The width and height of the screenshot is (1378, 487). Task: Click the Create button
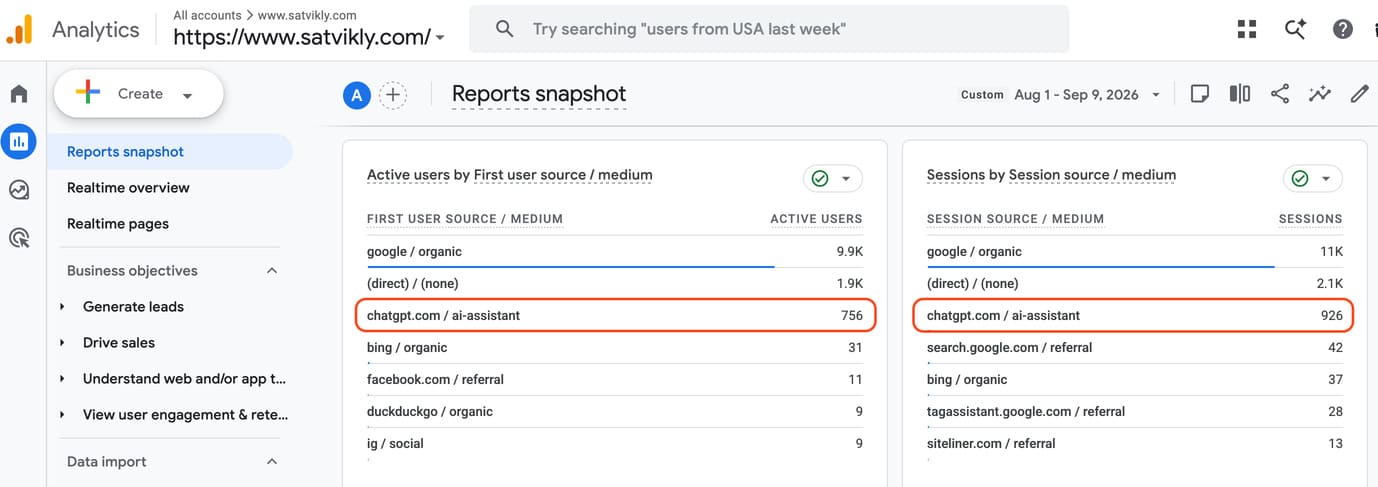pos(138,94)
